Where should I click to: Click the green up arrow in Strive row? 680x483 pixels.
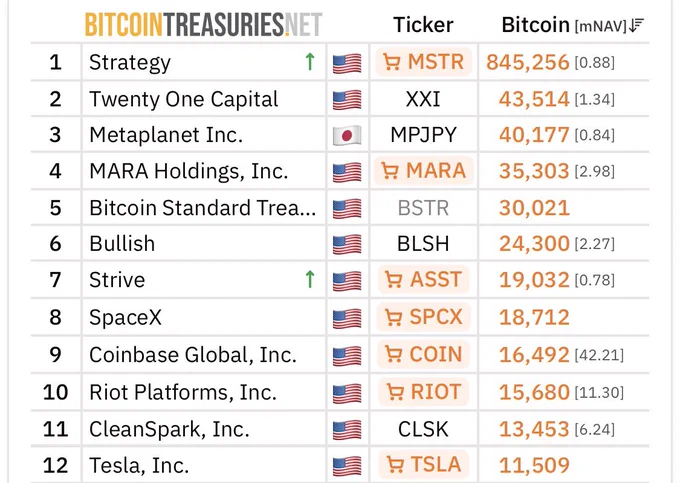click(x=310, y=279)
